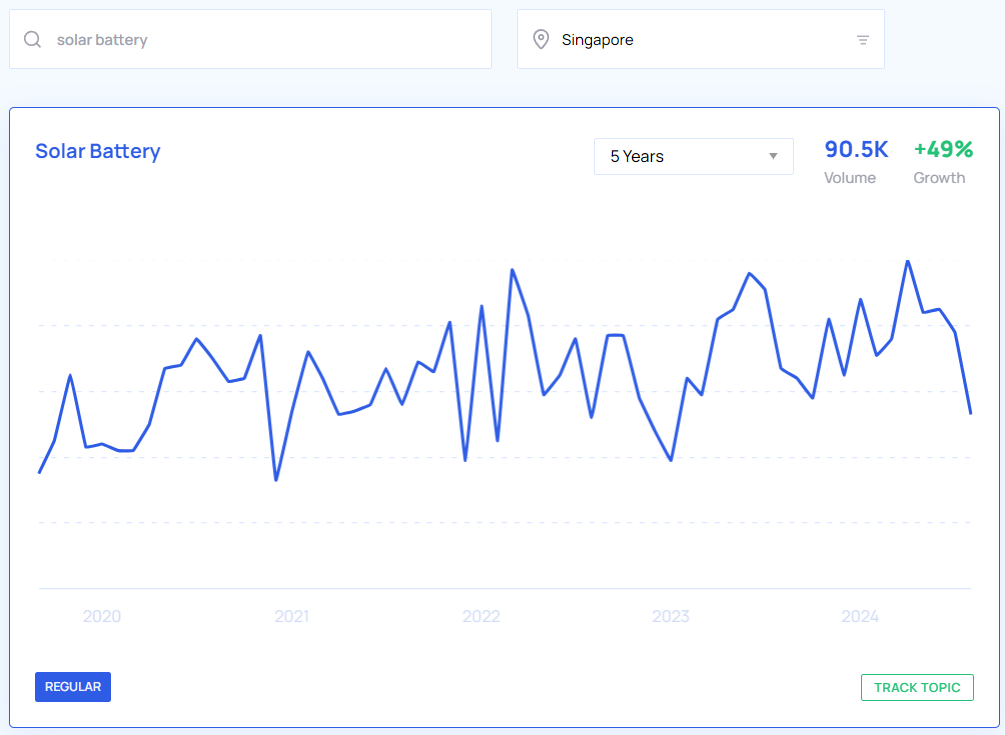Focus the solar battery search field

point(260,40)
